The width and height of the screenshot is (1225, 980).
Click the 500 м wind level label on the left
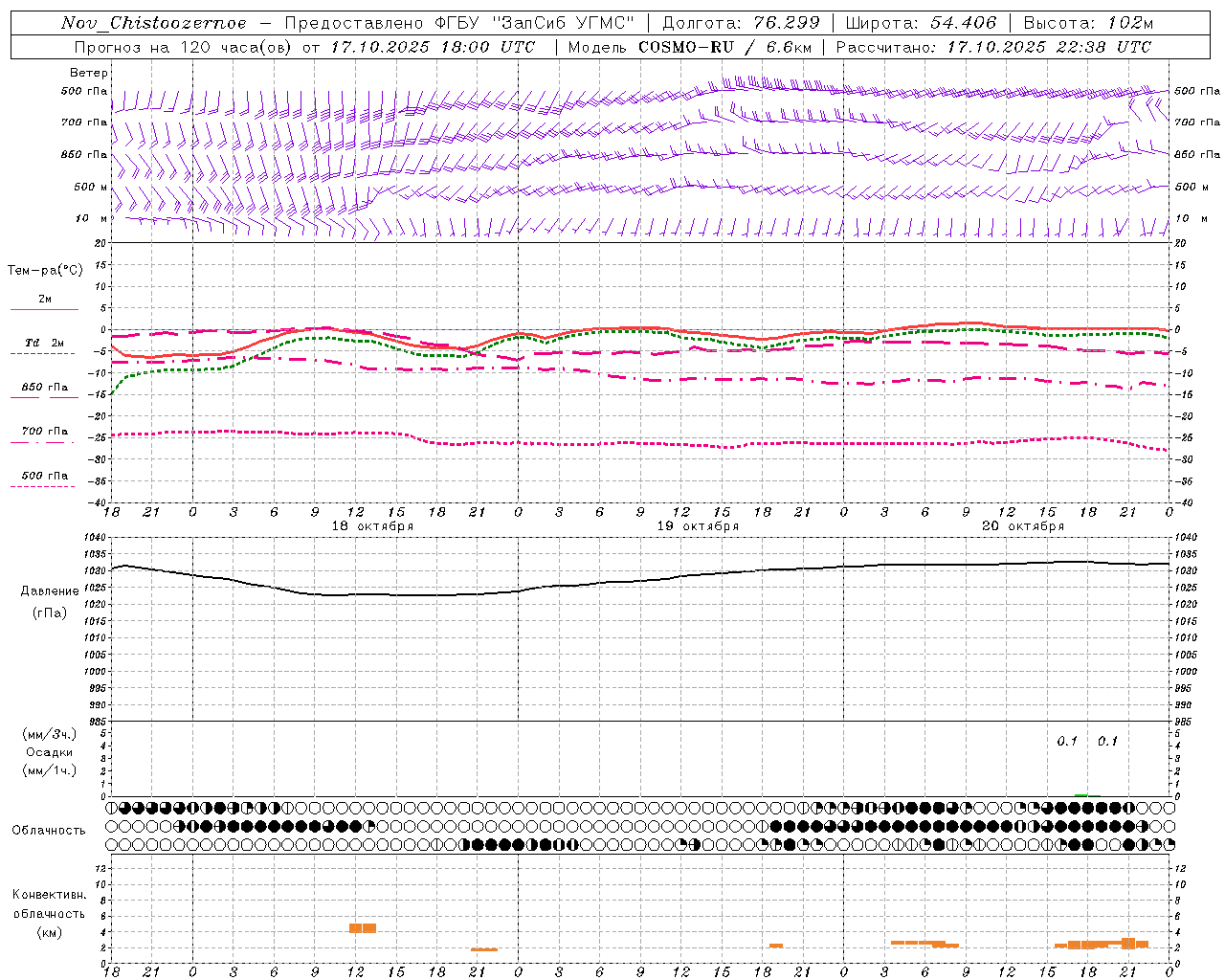(92, 188)
